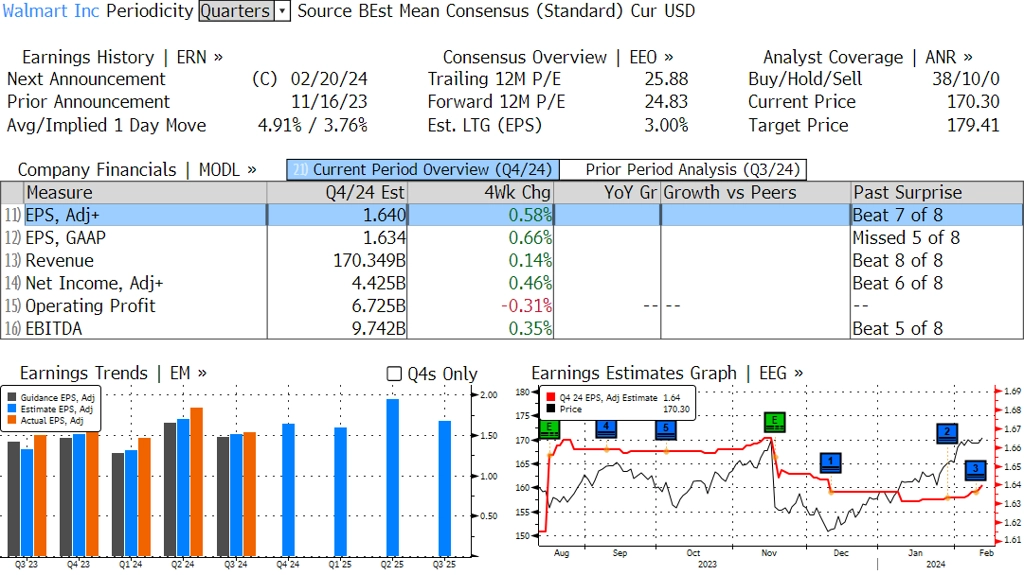Open Analyst Coverage ANR link
This screenshot has height=575, width=1024.
(x=867, y=58)
